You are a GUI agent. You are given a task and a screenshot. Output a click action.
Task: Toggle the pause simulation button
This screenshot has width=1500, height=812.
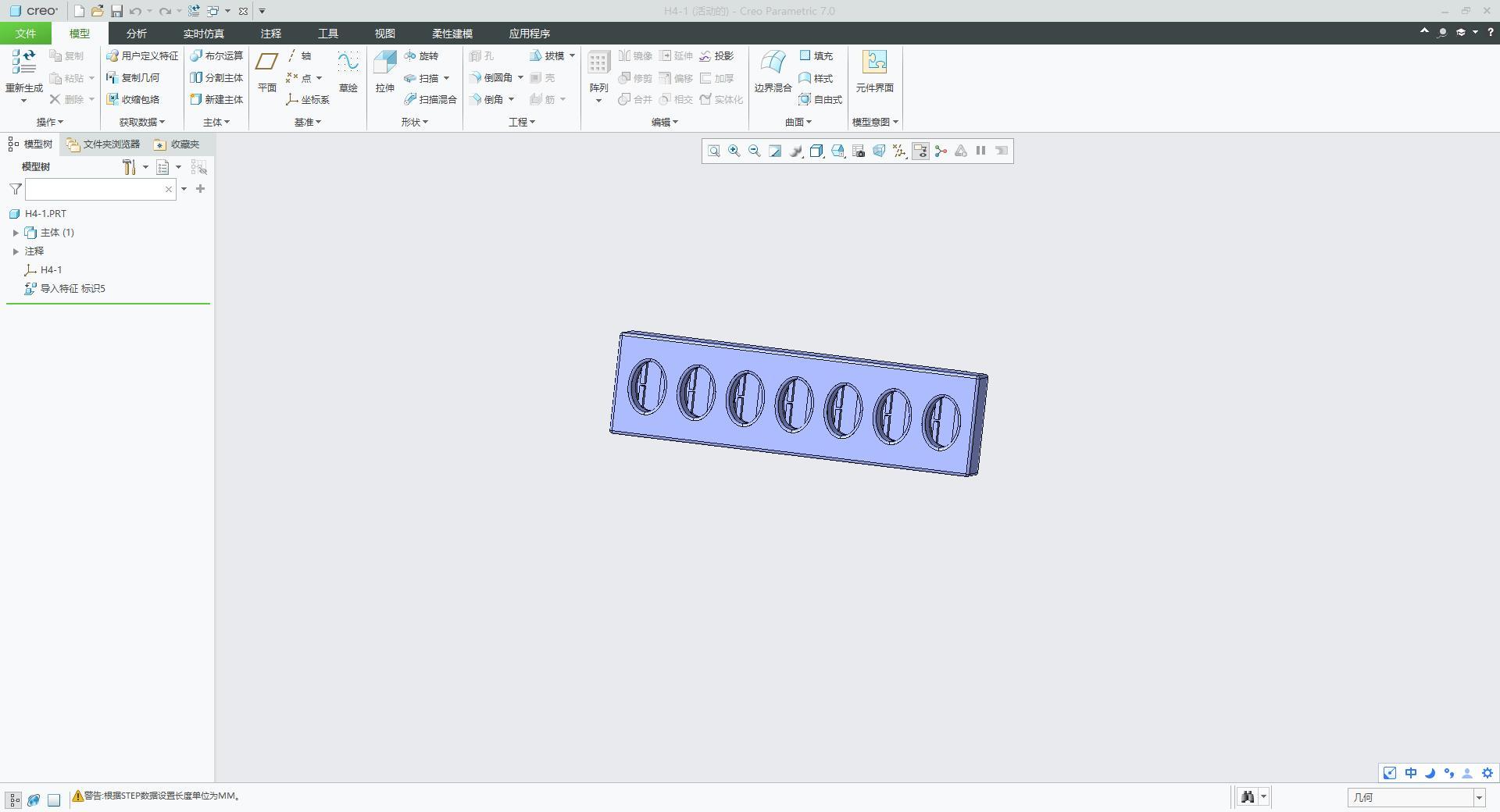click(981, 151)
